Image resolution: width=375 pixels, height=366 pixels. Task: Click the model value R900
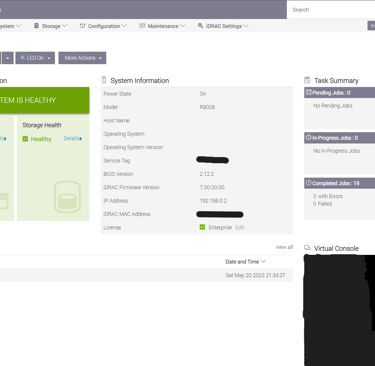tap(207, 107)
